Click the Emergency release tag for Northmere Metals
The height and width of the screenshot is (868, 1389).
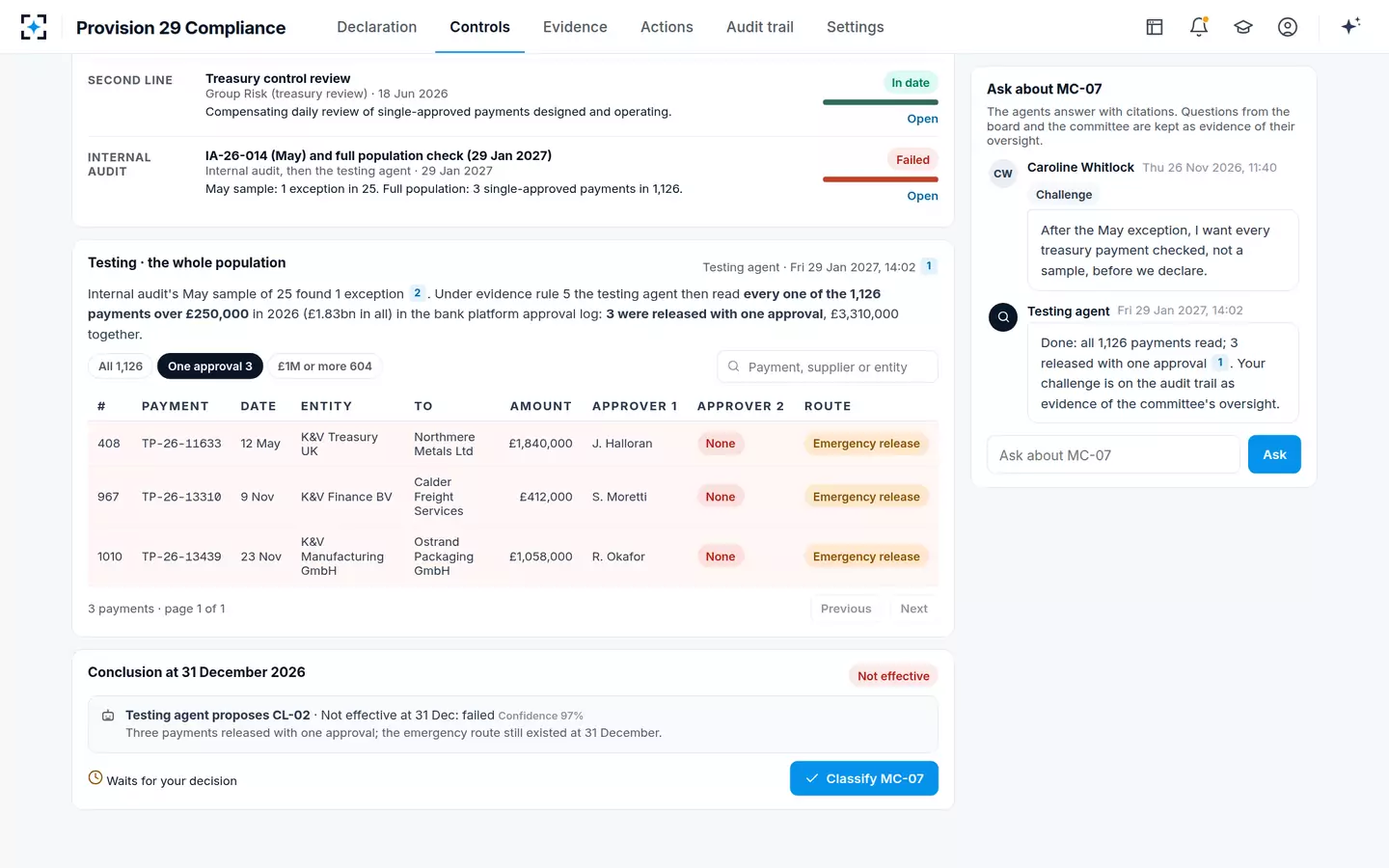(x=866, y=444)
